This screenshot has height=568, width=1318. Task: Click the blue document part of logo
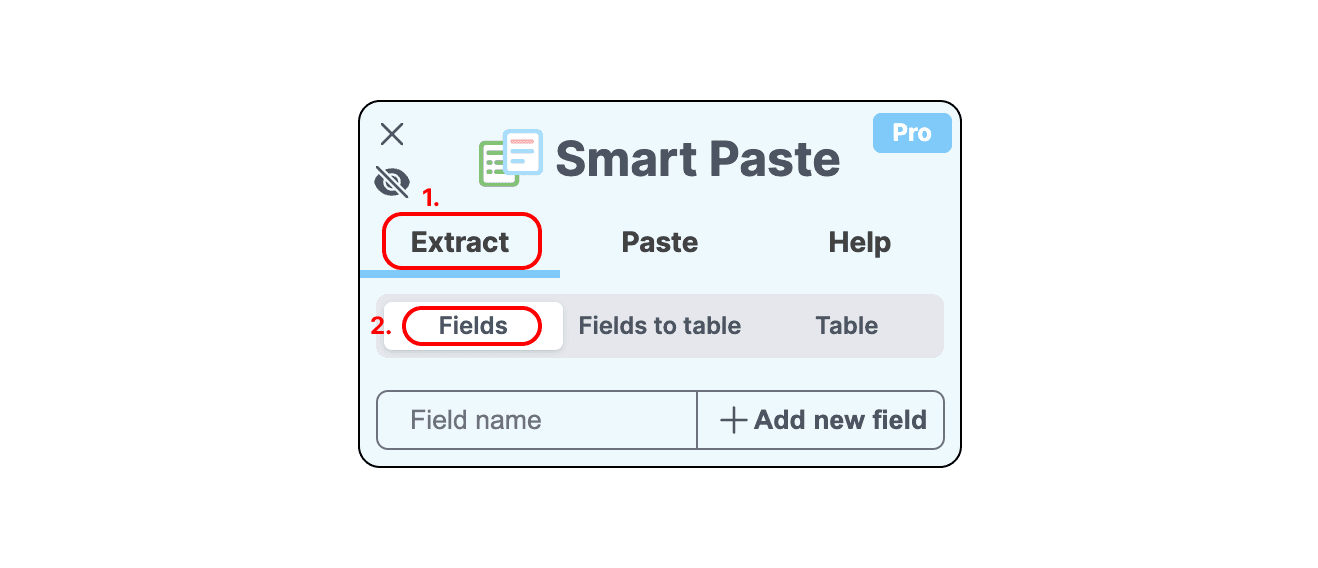[523, 152]
